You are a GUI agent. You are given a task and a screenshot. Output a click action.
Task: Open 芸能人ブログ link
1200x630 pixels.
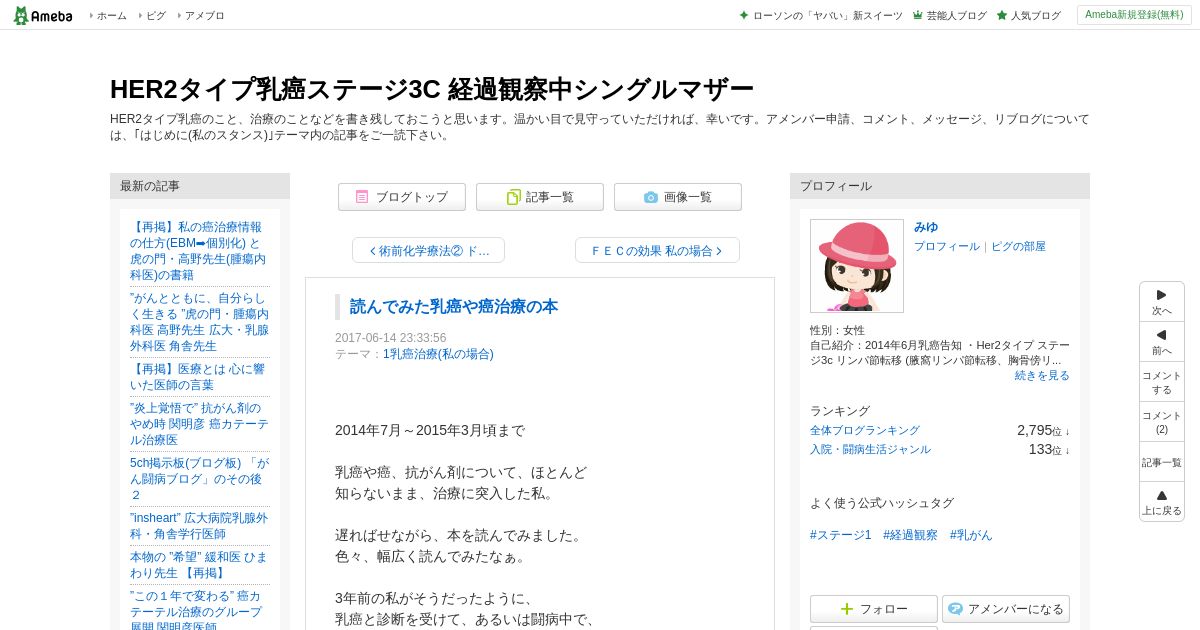(956, 15)
